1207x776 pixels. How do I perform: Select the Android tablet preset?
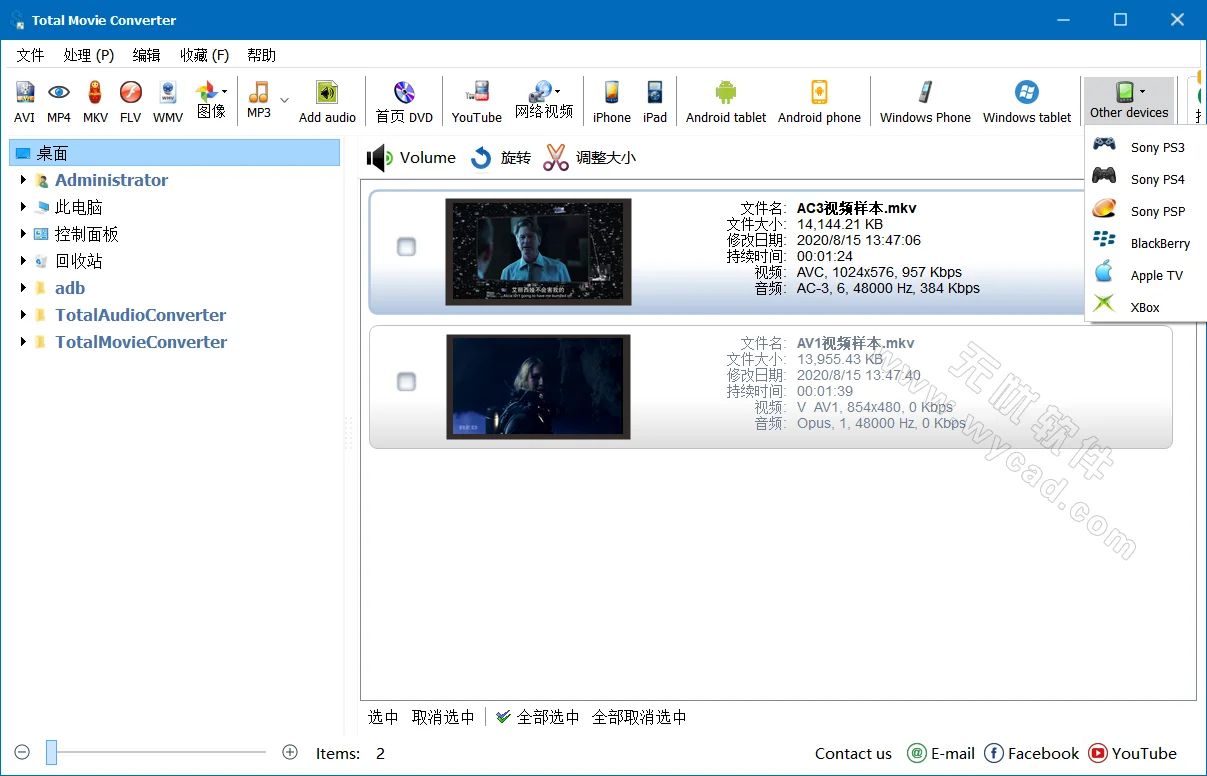click(725, 100)
